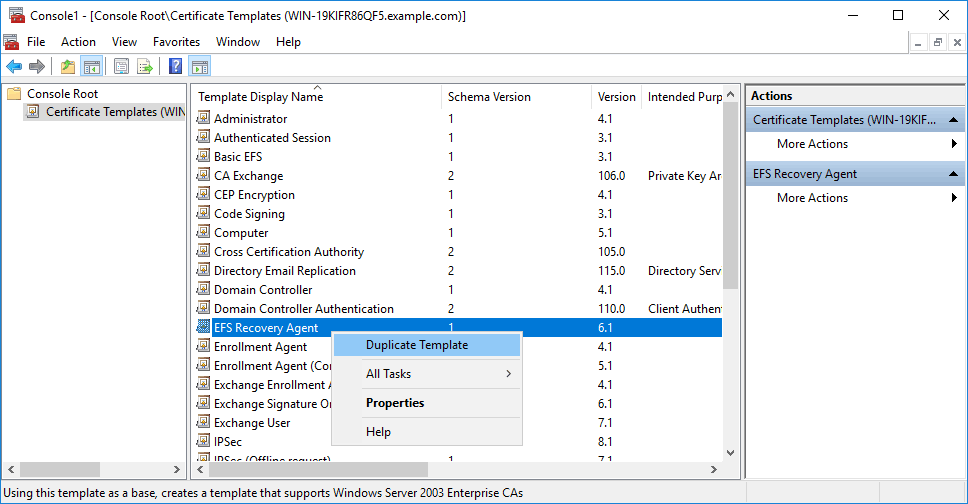Open Properties via toolbar properties icon
968x504 pixels.
tap(122, 66)
